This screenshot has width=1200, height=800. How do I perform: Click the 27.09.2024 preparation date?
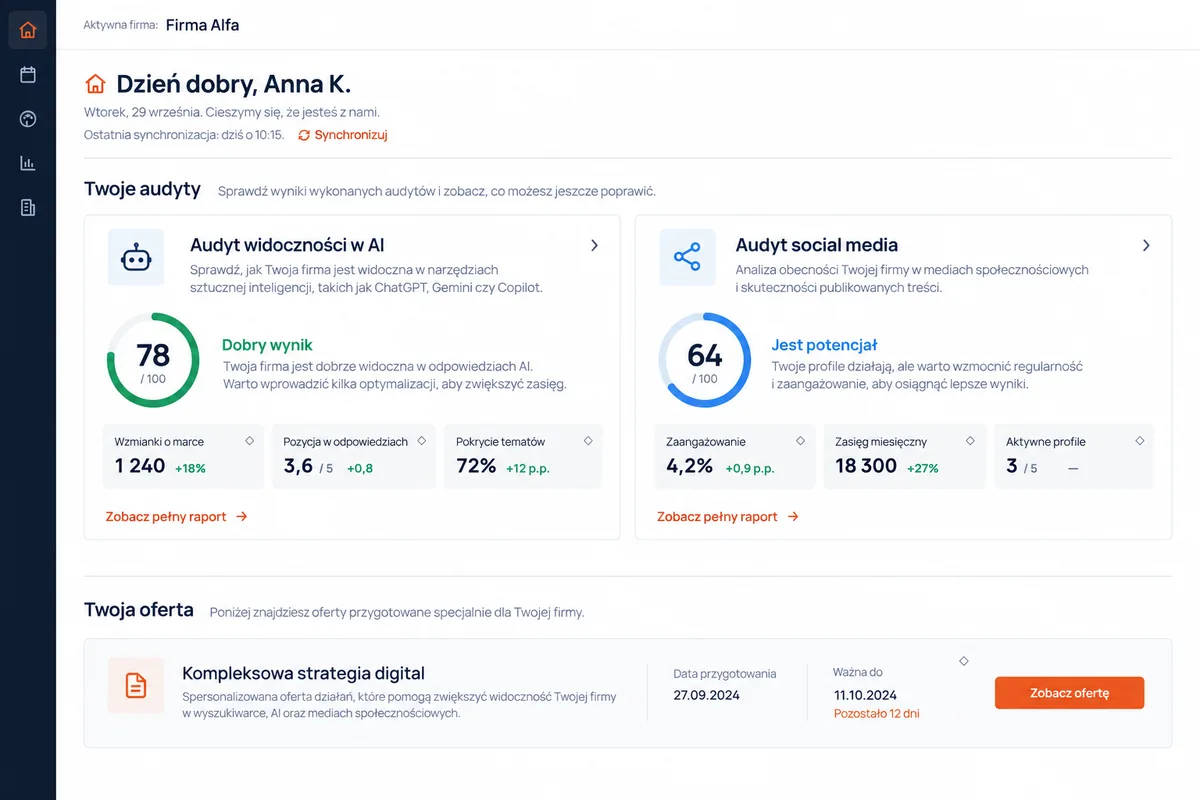707,695
